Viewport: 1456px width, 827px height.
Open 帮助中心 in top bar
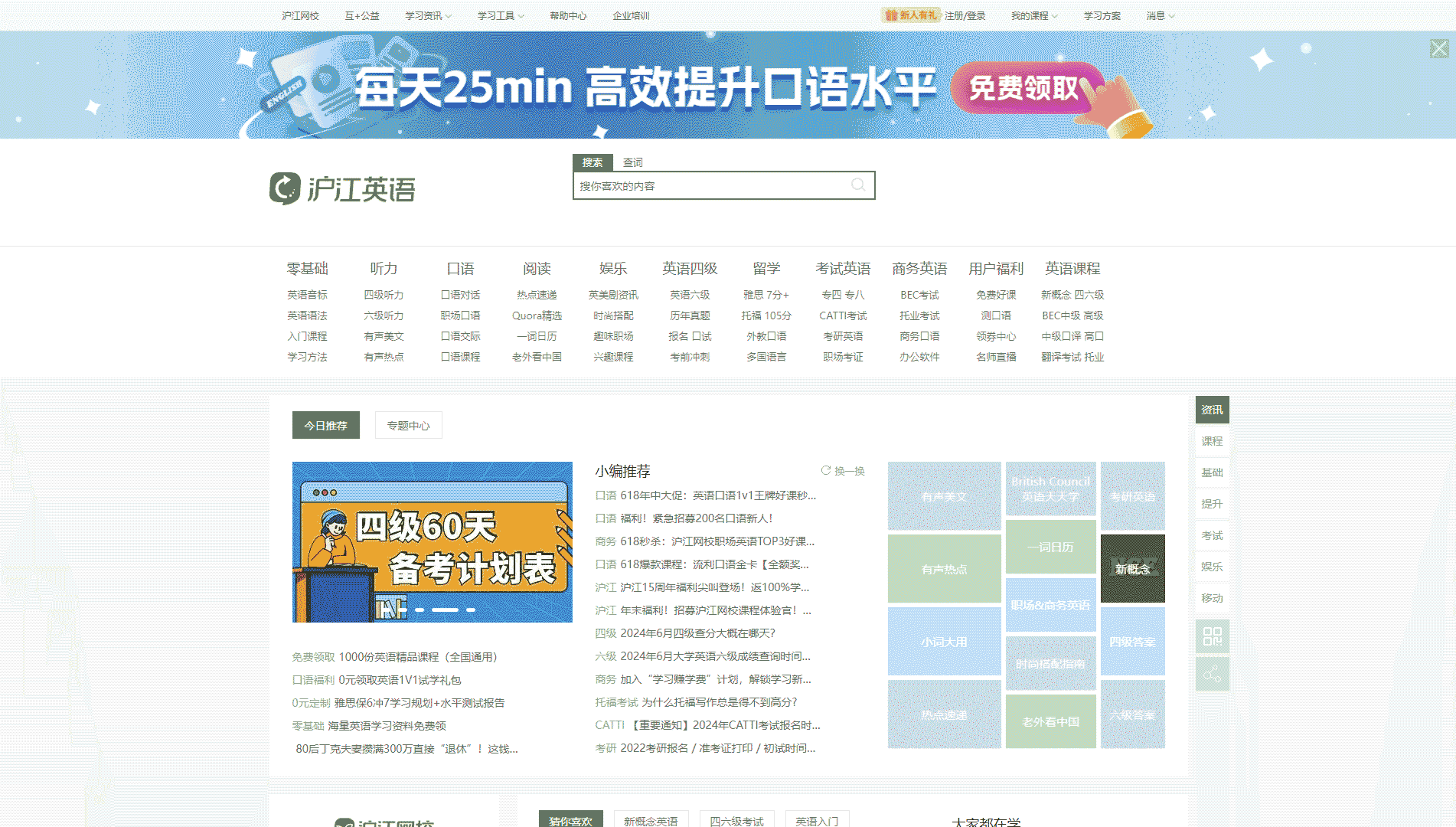click(x=568, y=15)
